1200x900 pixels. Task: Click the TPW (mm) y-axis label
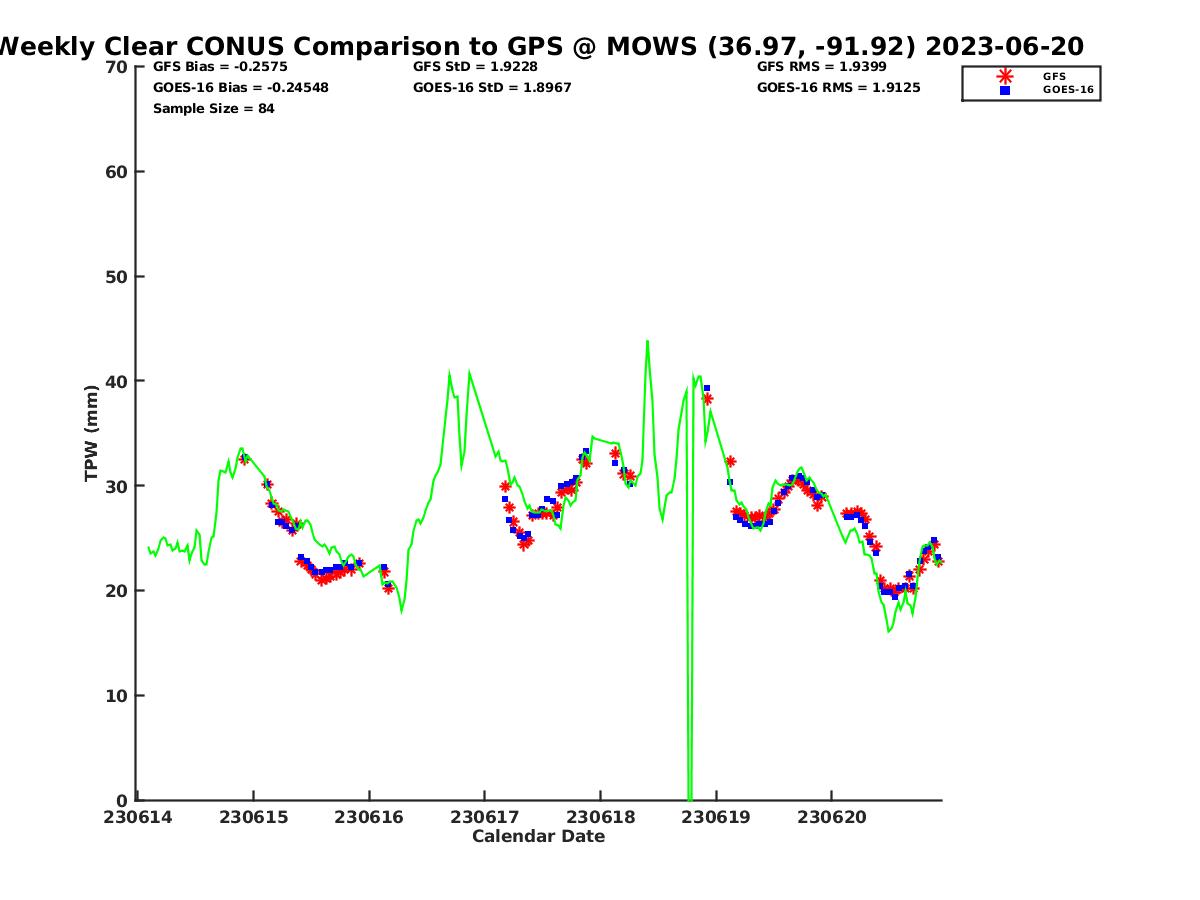[92, 433]
